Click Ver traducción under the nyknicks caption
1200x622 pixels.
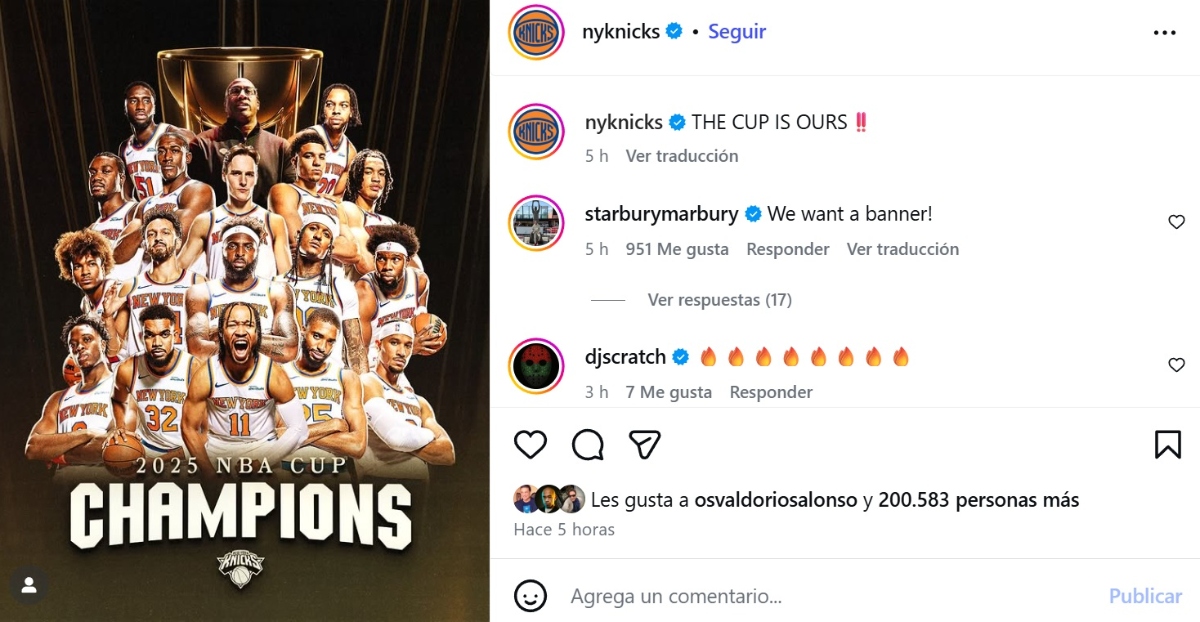click(x=682, y=156)
